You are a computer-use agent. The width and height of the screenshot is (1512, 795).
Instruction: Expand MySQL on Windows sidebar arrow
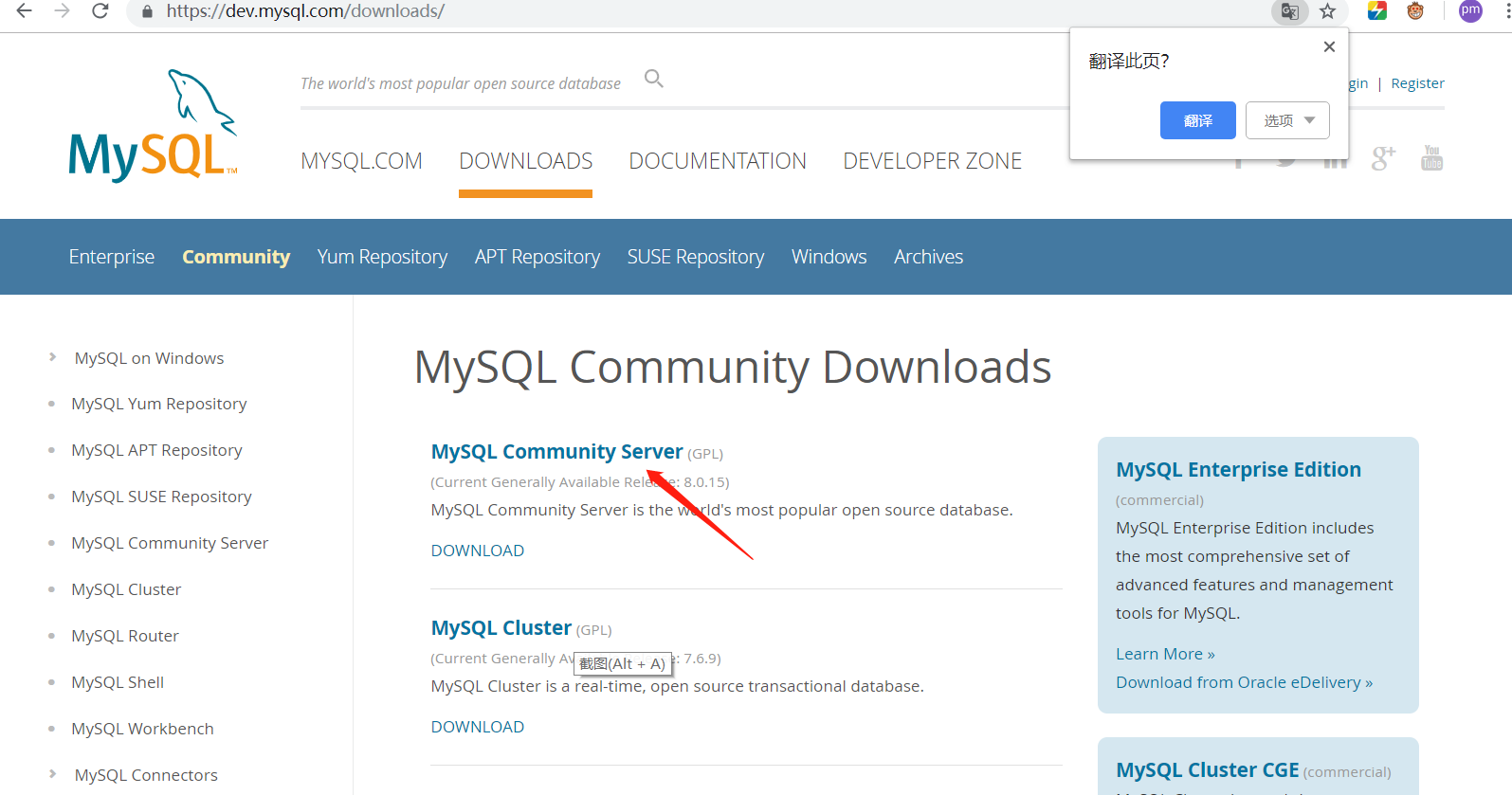click(x=52, y=357)
